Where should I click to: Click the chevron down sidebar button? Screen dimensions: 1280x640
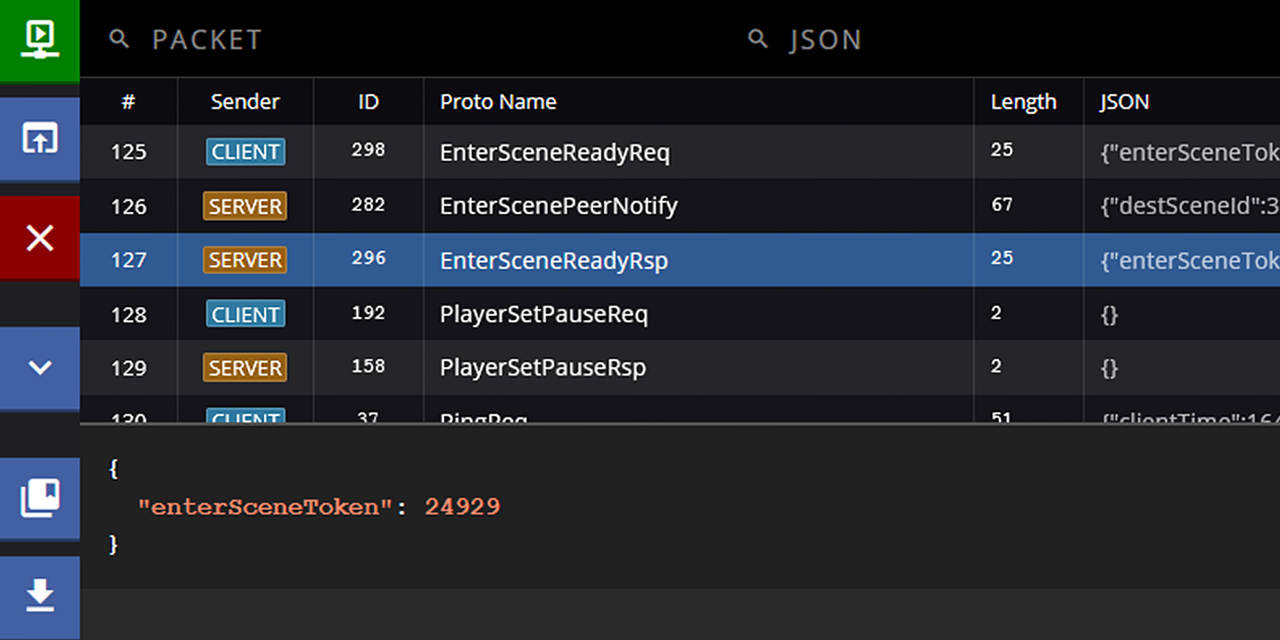pos(39,367)
